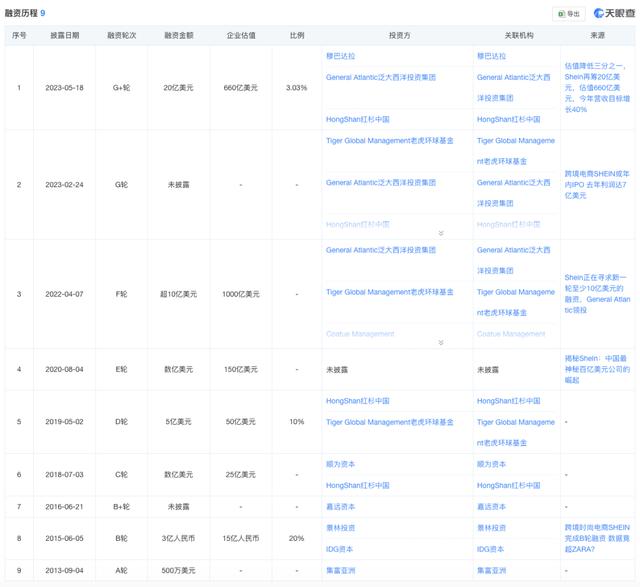
Task: Click the 融资历程 section title
Action: pyautogui.click(x=21, y=13)
